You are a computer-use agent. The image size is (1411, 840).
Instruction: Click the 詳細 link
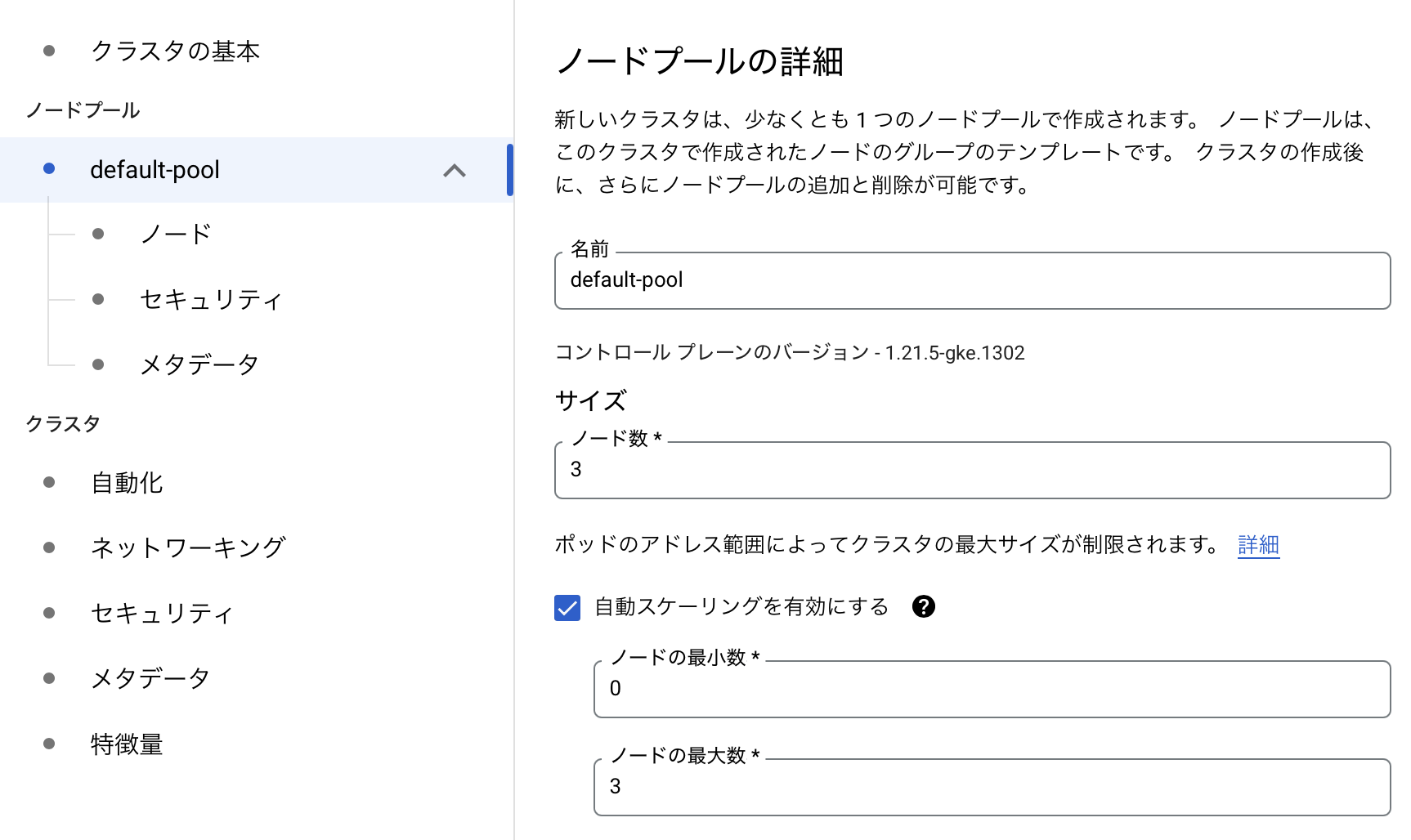click(1258, 544)
